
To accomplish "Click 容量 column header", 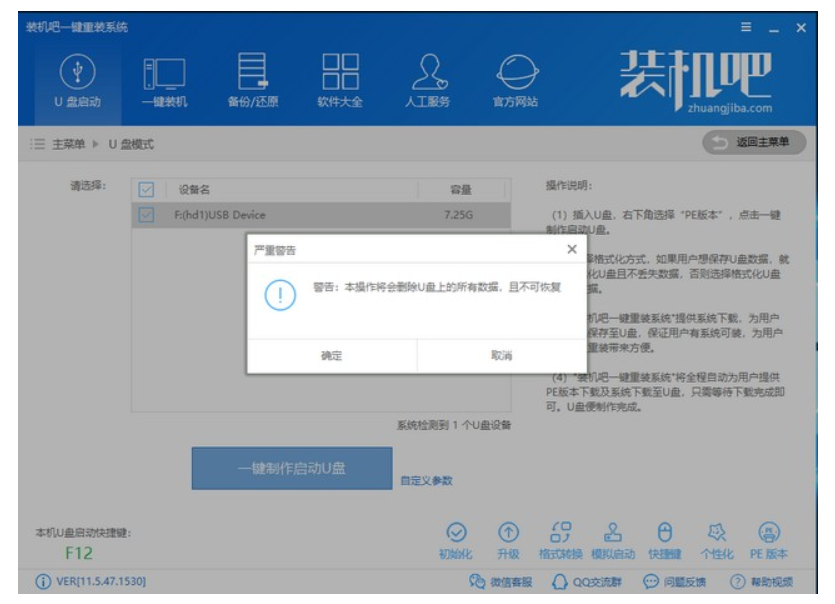I will [x=461, y=190].
